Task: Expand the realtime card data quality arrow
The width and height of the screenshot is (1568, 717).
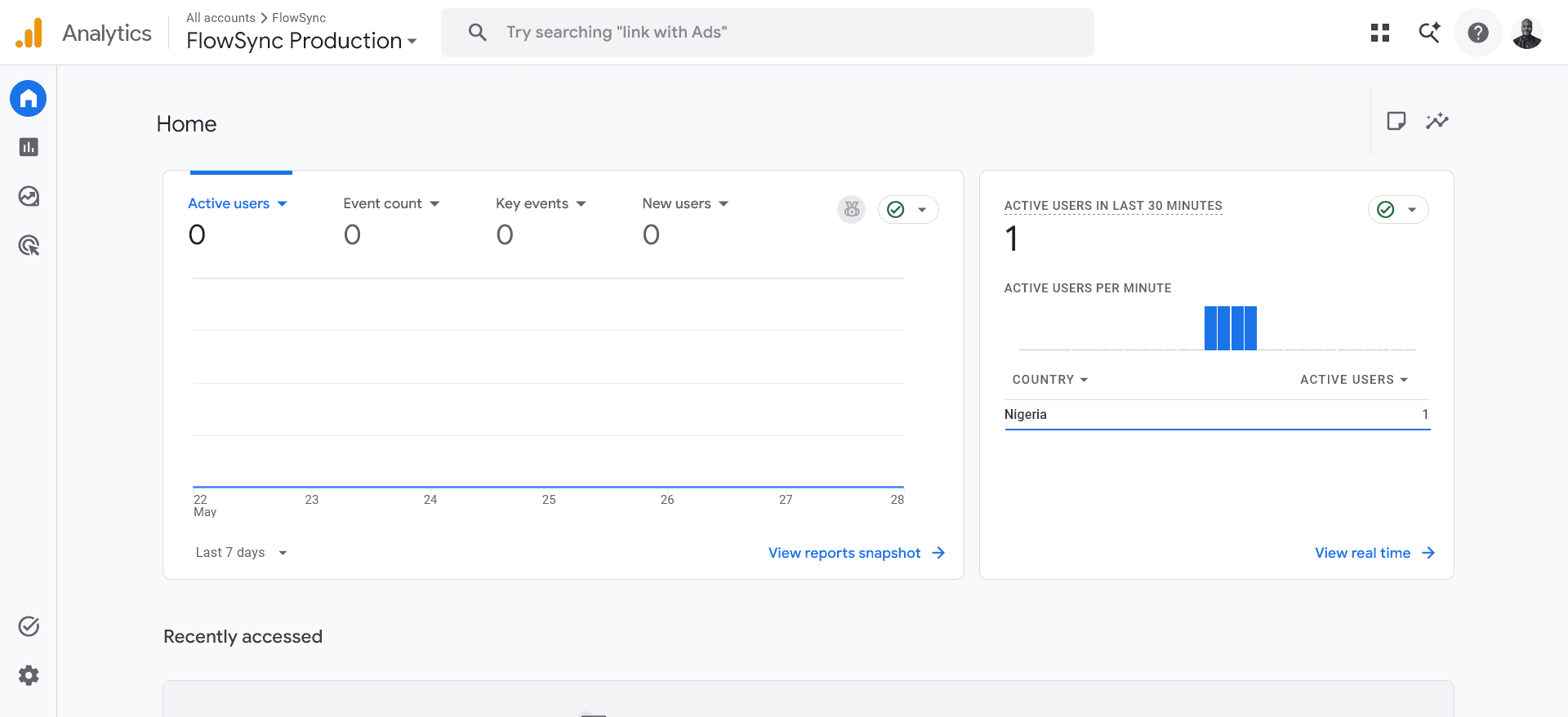Action: [x=1412, y=210]
